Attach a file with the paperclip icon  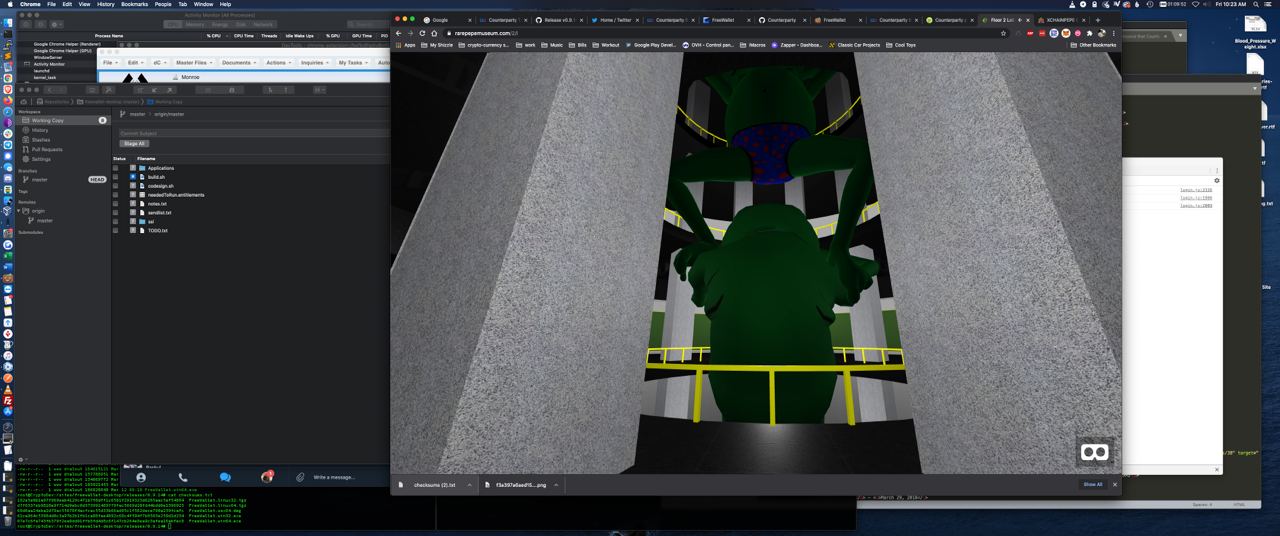tap(300, 478)
